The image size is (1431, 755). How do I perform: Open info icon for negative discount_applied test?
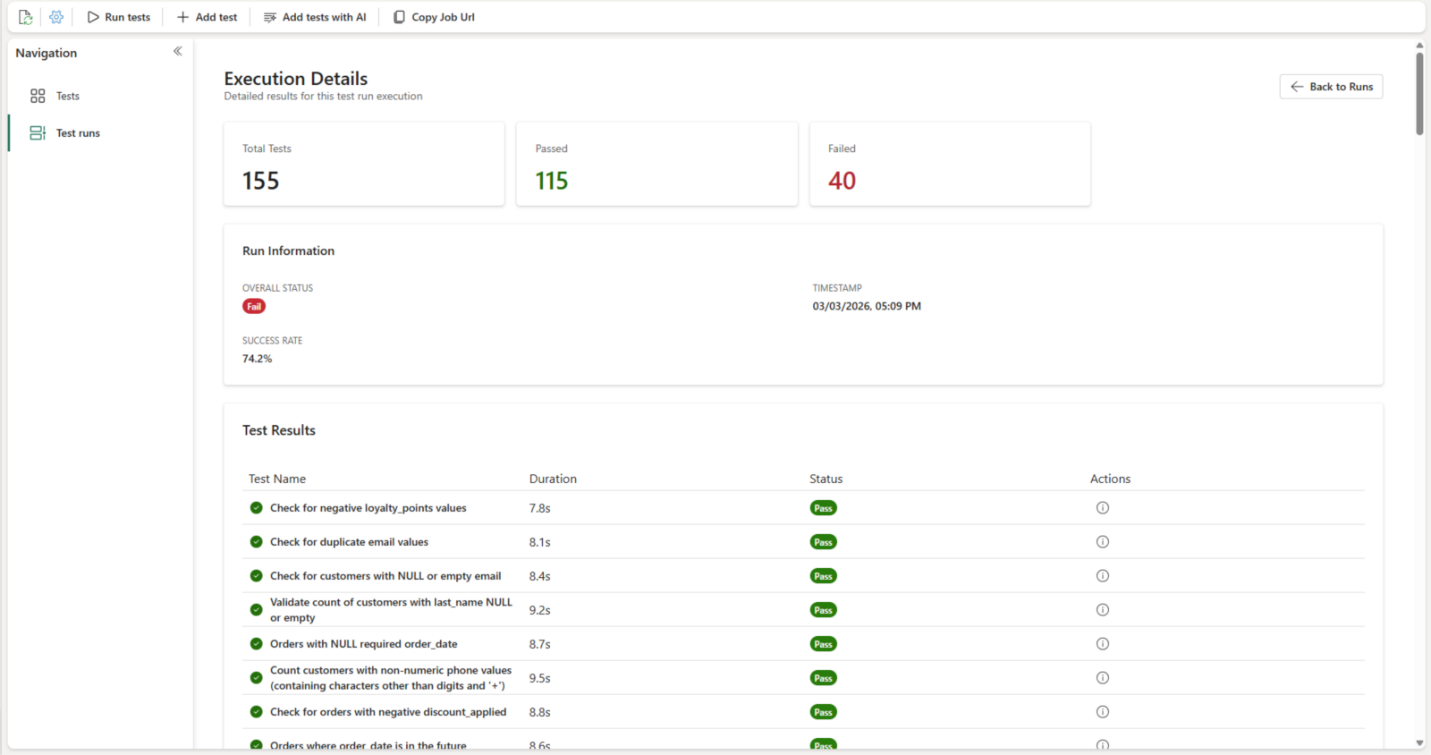point(1102,711)
